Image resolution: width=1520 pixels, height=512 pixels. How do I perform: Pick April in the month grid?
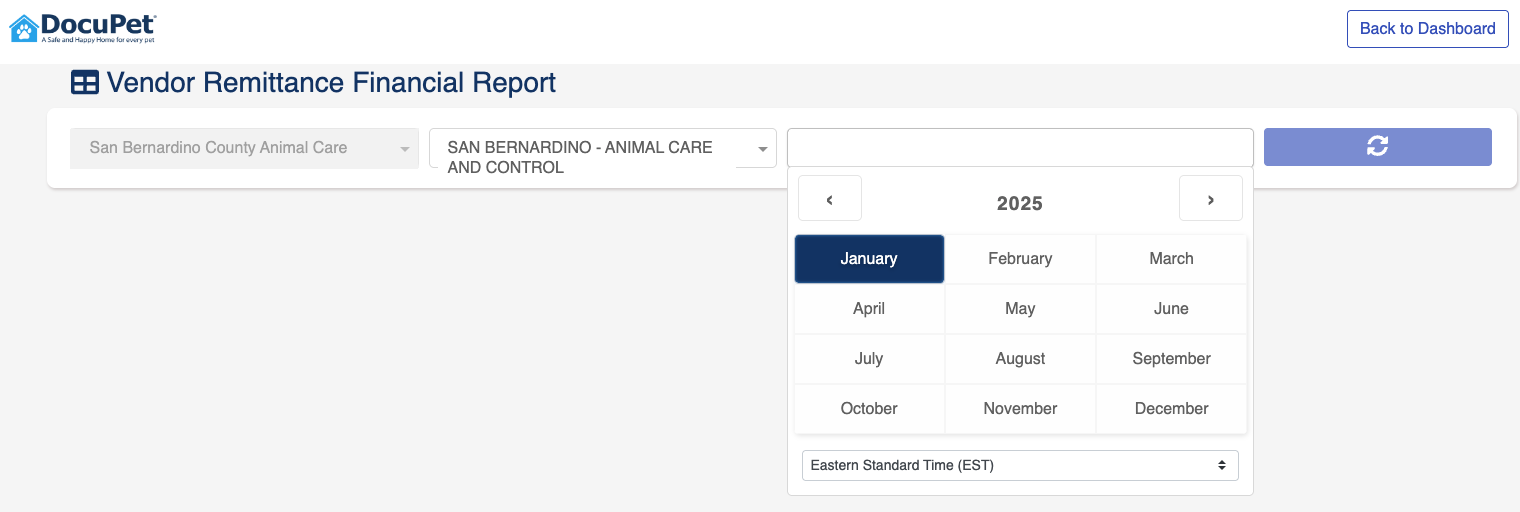(869, 309)
